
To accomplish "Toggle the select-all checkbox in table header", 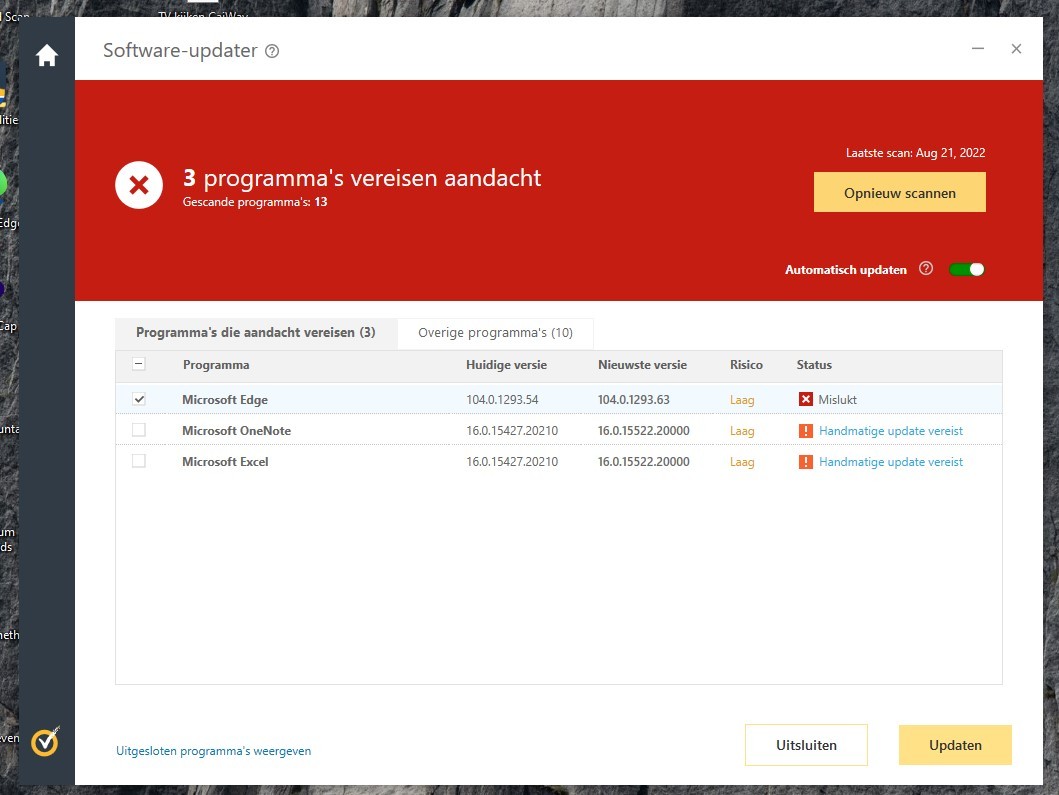I will pyautogui.click(x=138, y=364).
